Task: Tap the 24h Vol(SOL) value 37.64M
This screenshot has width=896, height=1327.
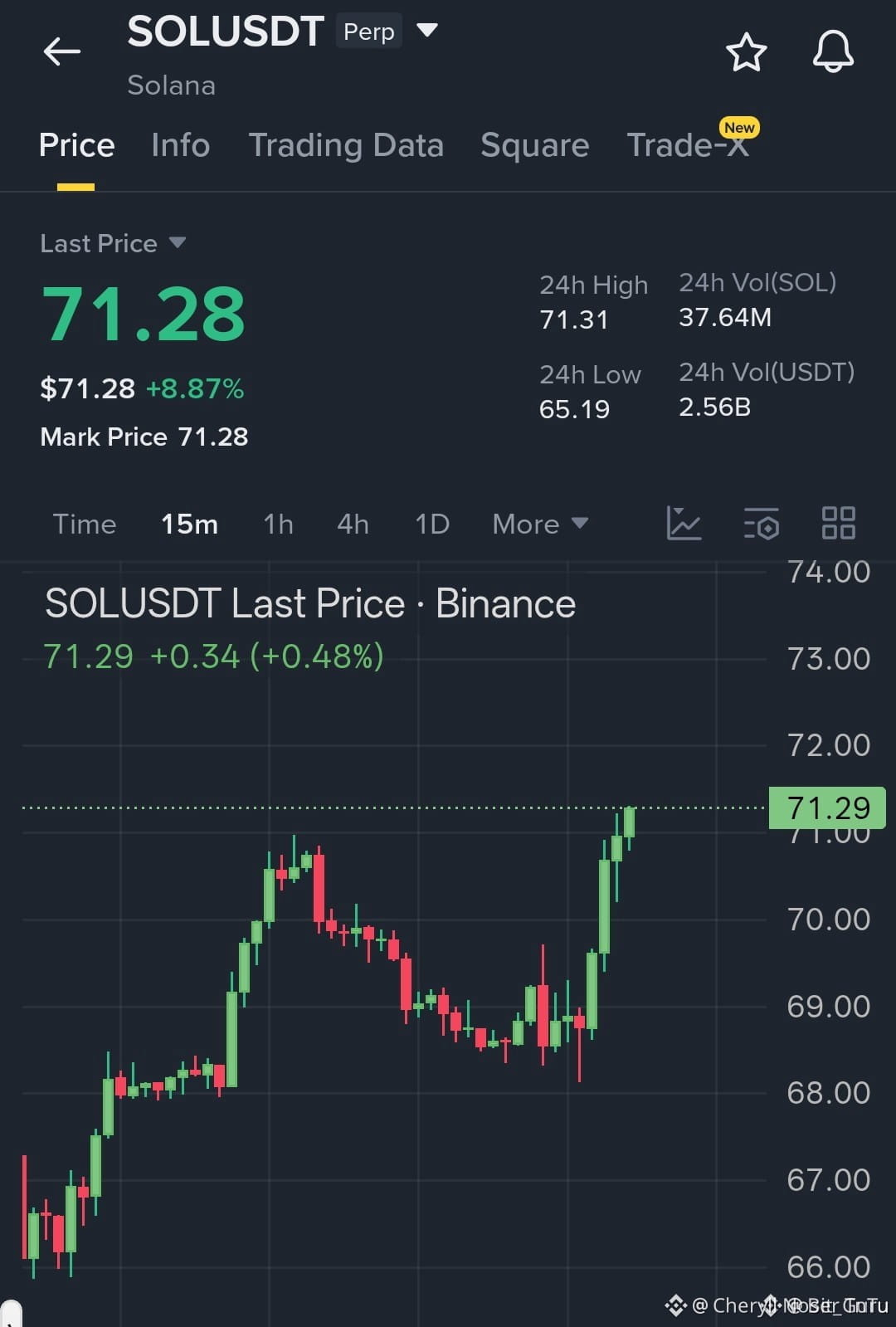Action: click(x=725, y=317)
